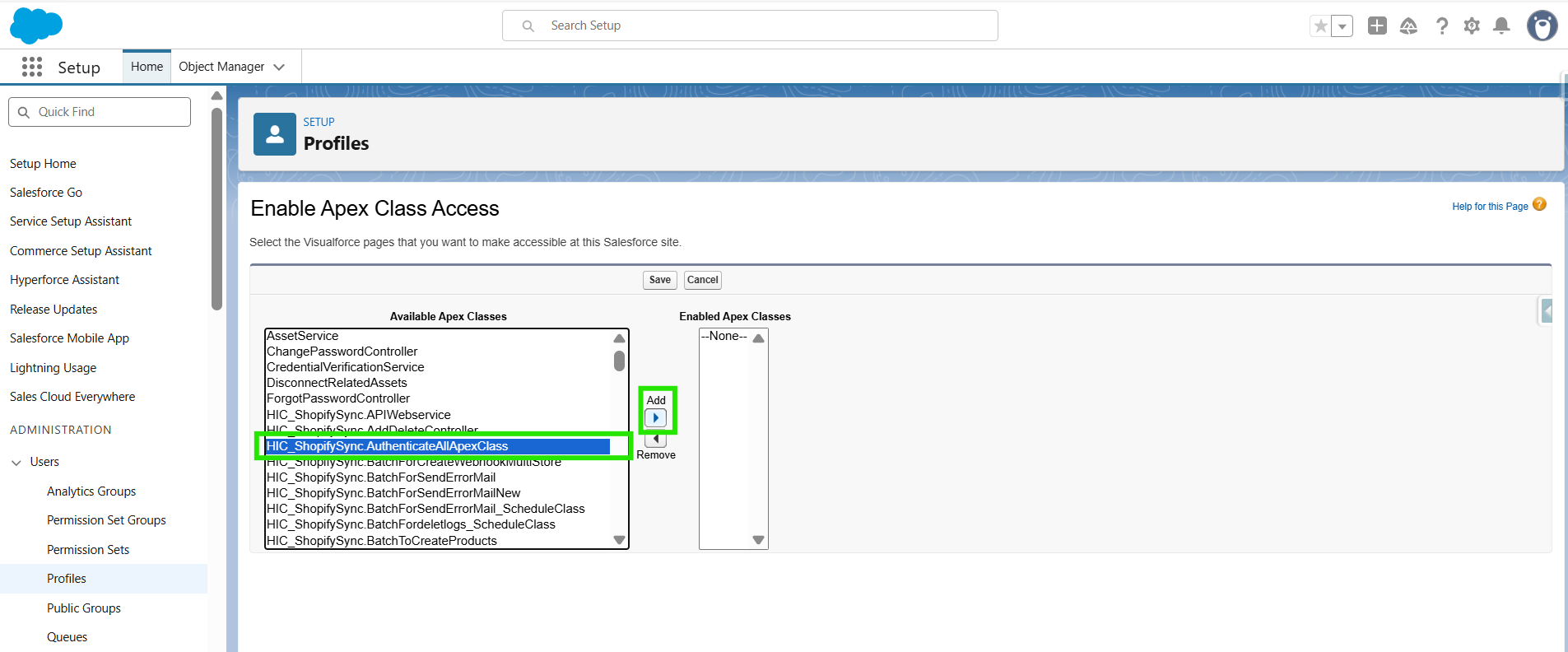
Task: Open Queues in sidebar
Action: click(x=67, y=637)
